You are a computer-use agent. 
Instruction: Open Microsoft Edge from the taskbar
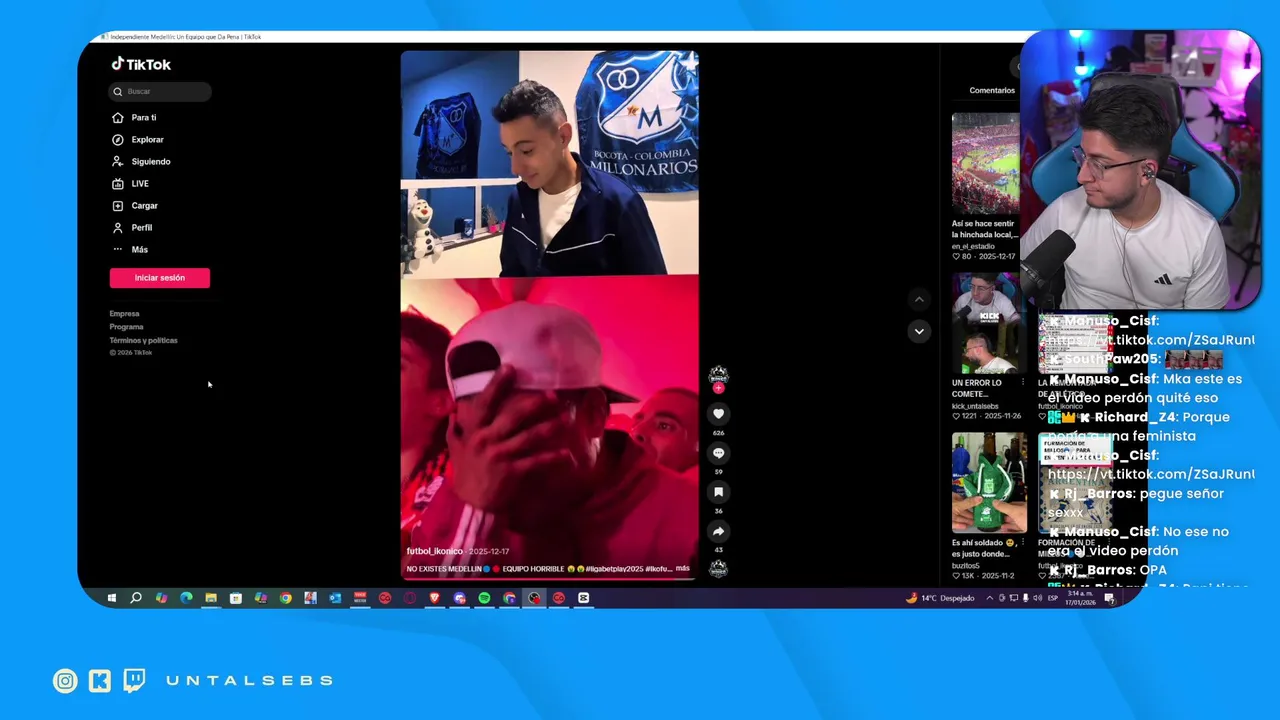click(x=186, y=598)
